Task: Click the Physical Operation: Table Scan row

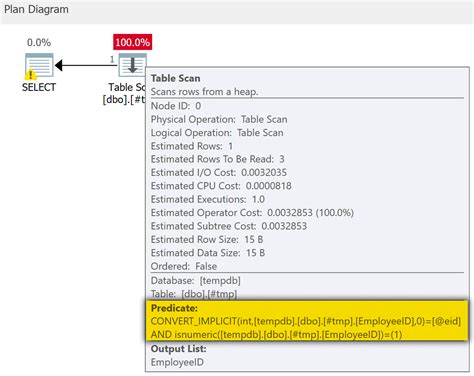Action: [x=219, y=119]
